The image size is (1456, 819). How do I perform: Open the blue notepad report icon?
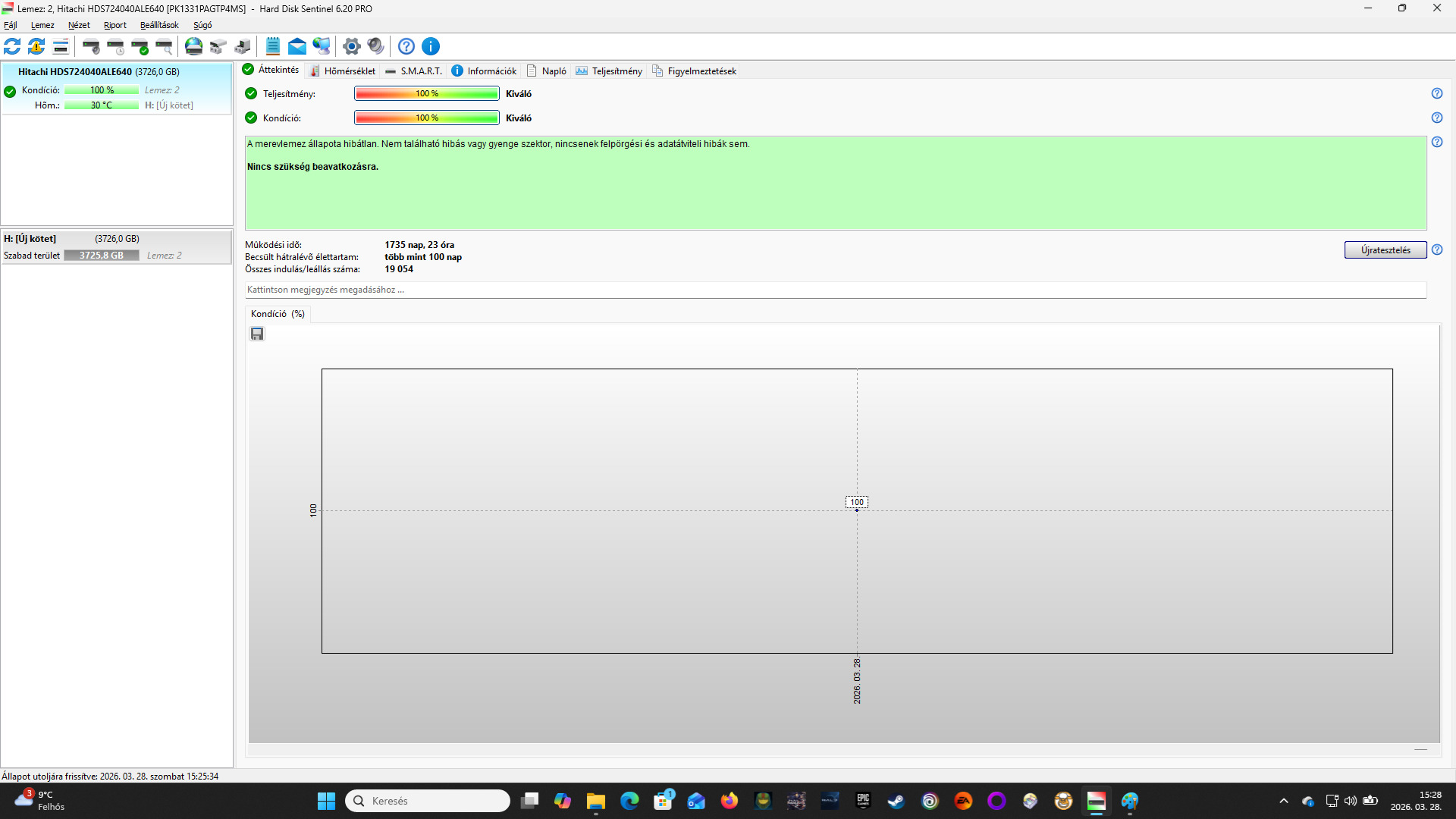pos(273,46)
